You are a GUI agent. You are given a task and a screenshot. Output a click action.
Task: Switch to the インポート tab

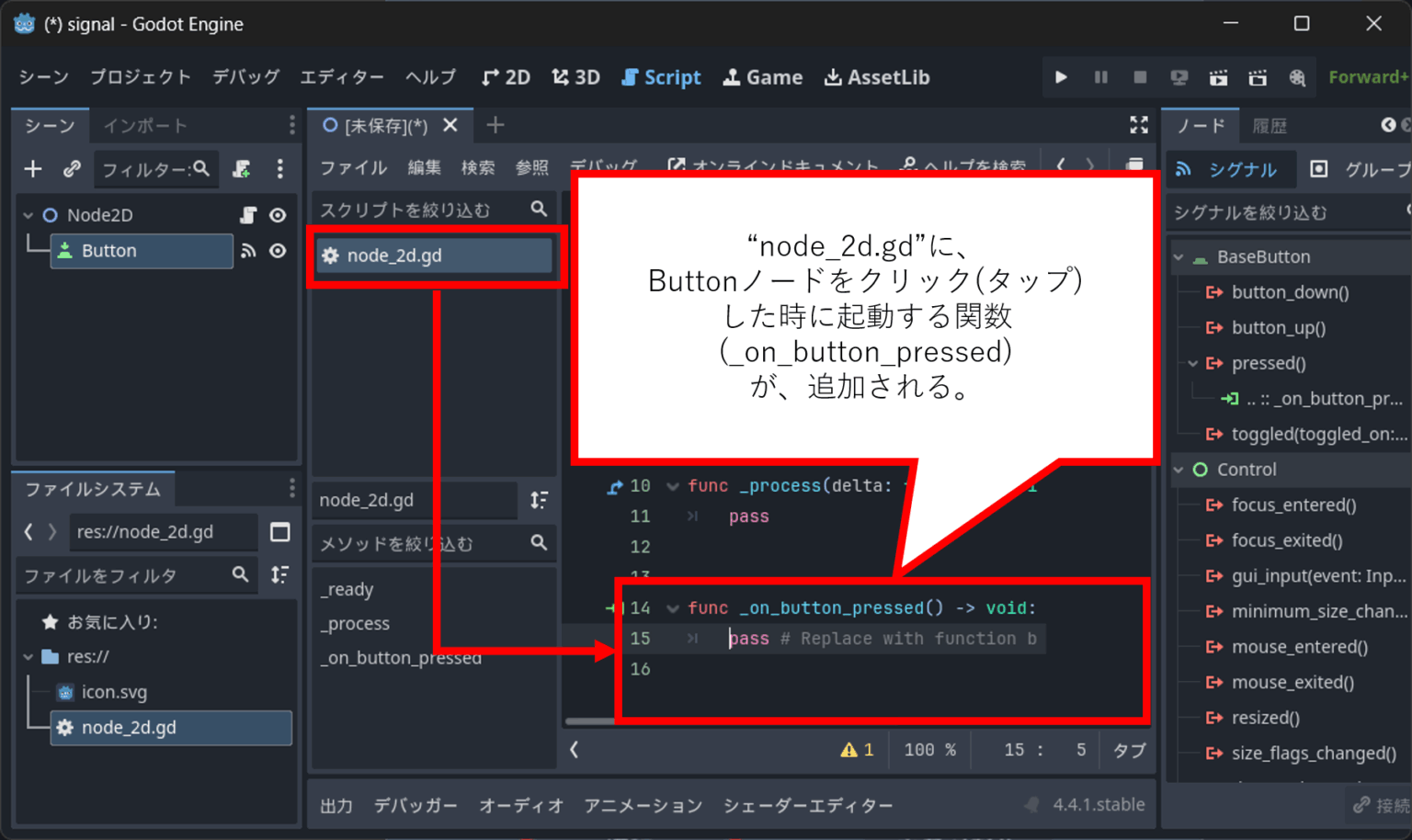[143, 125]
